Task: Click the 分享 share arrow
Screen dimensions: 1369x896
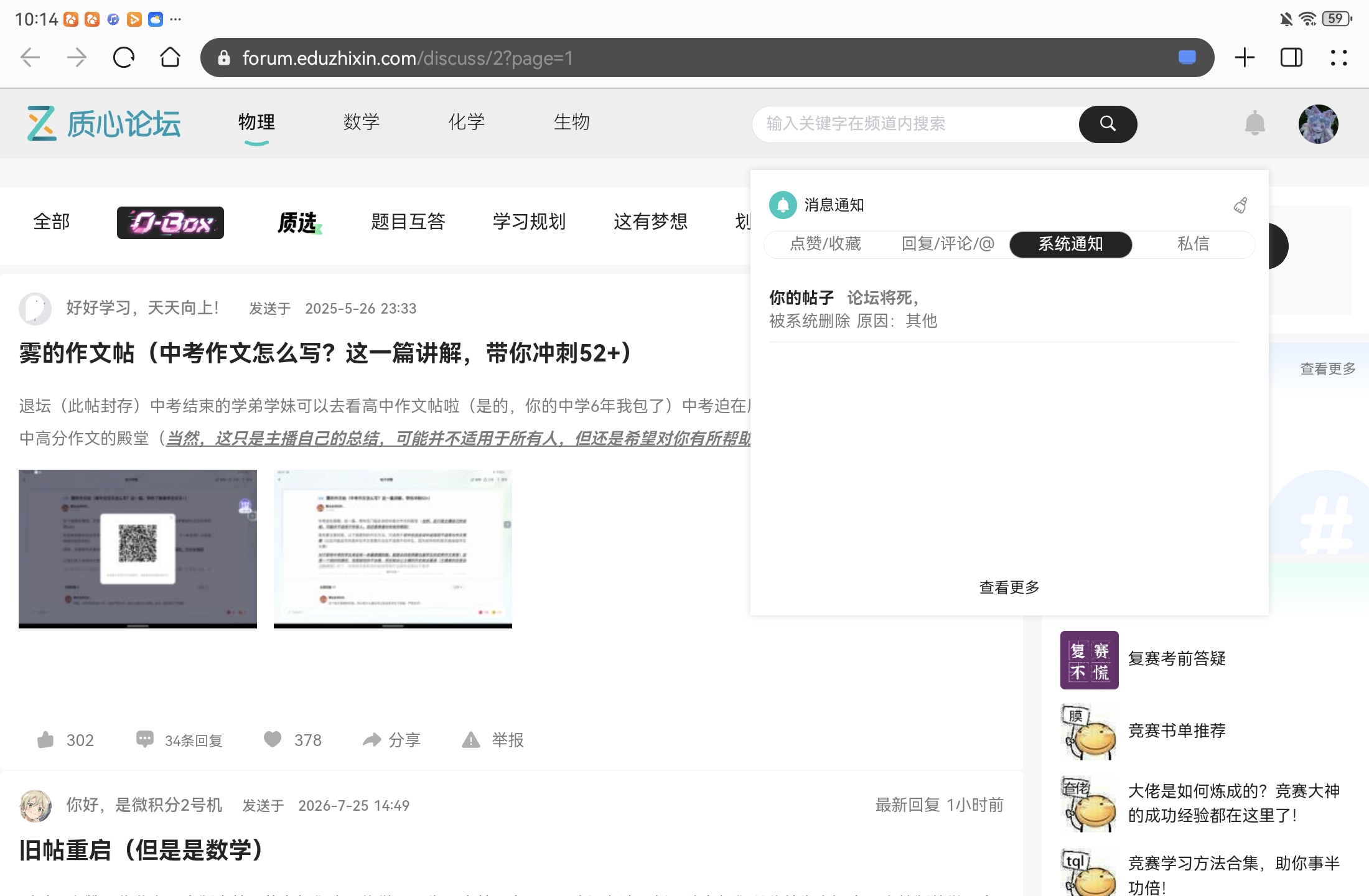Action: coord(372,740)
